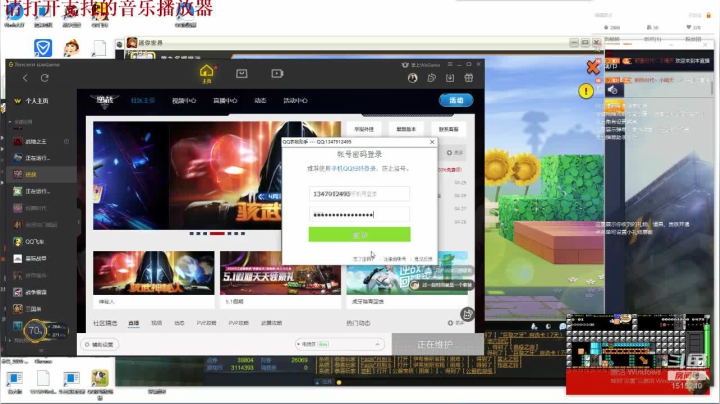Viewport: 720px width, 404px height.
Task: Open the gift box icon in WeGame
Action: click(468, 78)
